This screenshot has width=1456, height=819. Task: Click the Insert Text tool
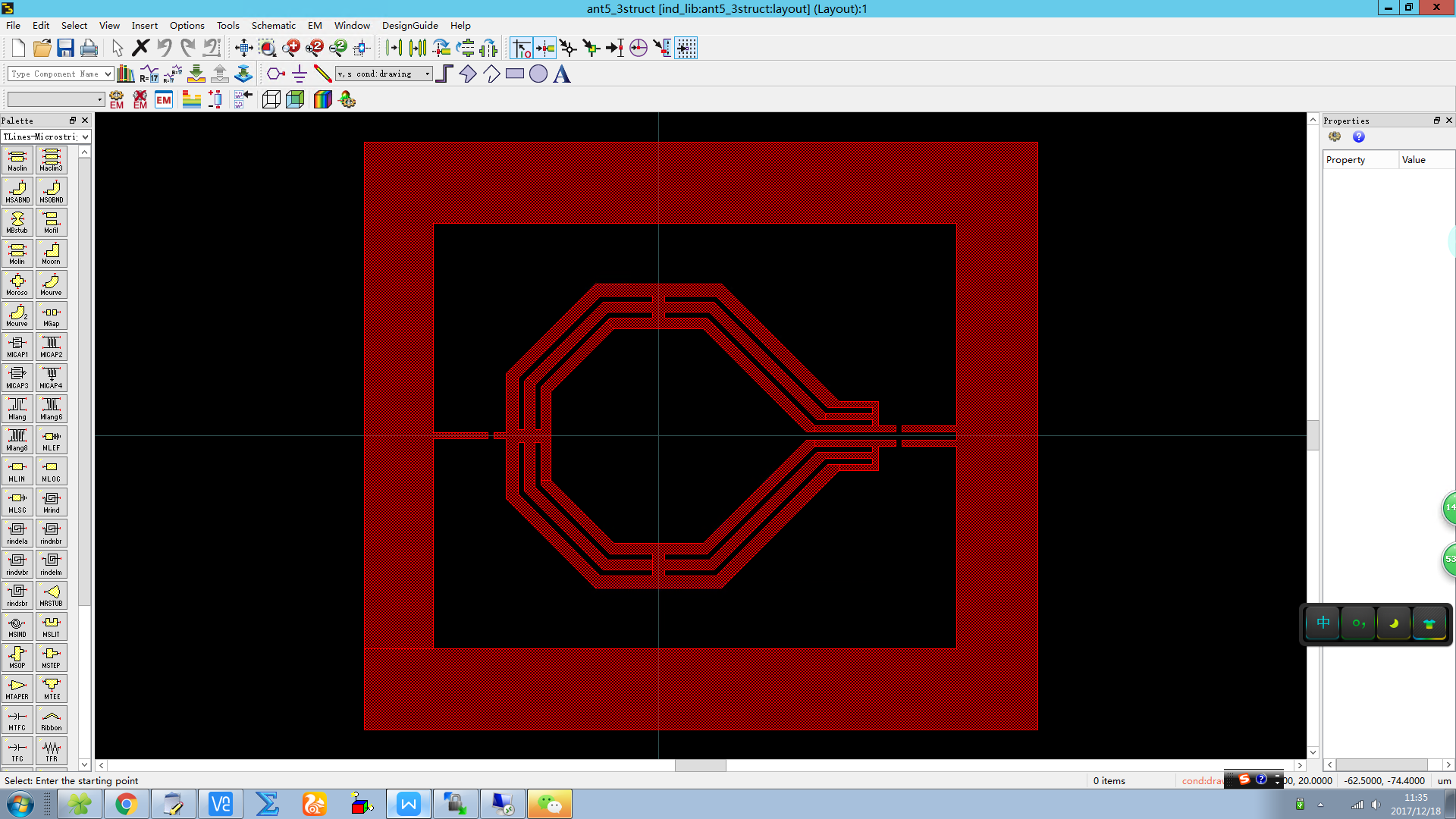click(x=562, y=74)
